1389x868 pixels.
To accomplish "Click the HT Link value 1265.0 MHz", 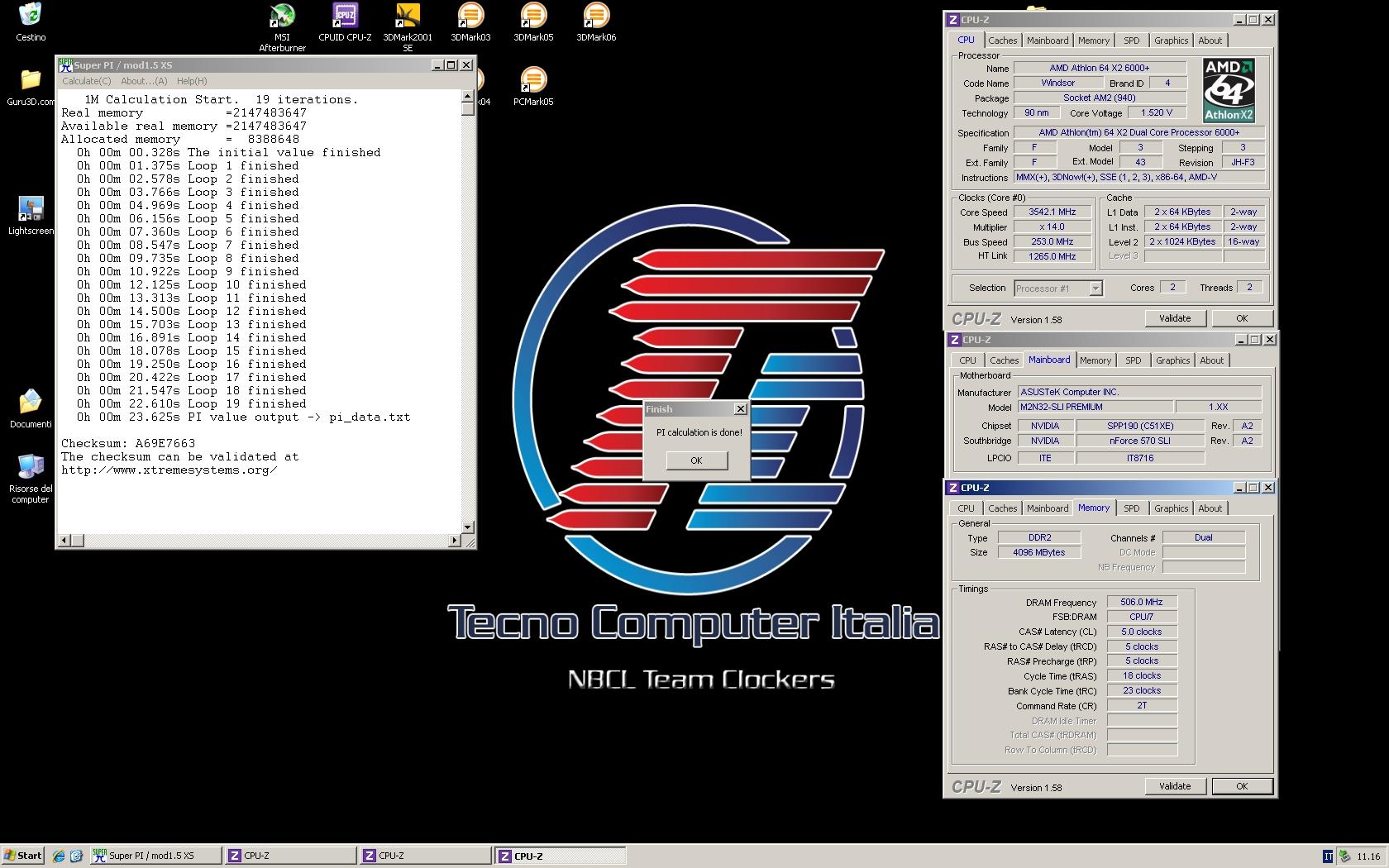I will pos(1052,257).
